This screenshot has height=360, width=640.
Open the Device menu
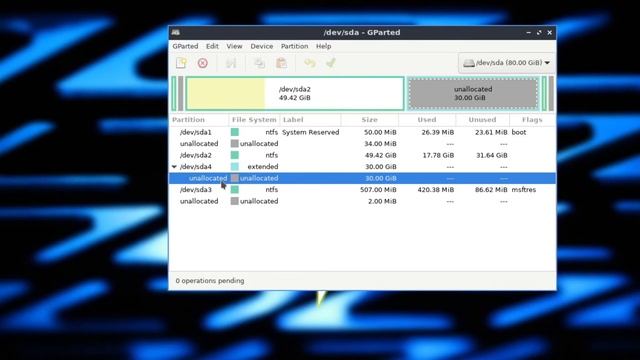pos(262,46)
